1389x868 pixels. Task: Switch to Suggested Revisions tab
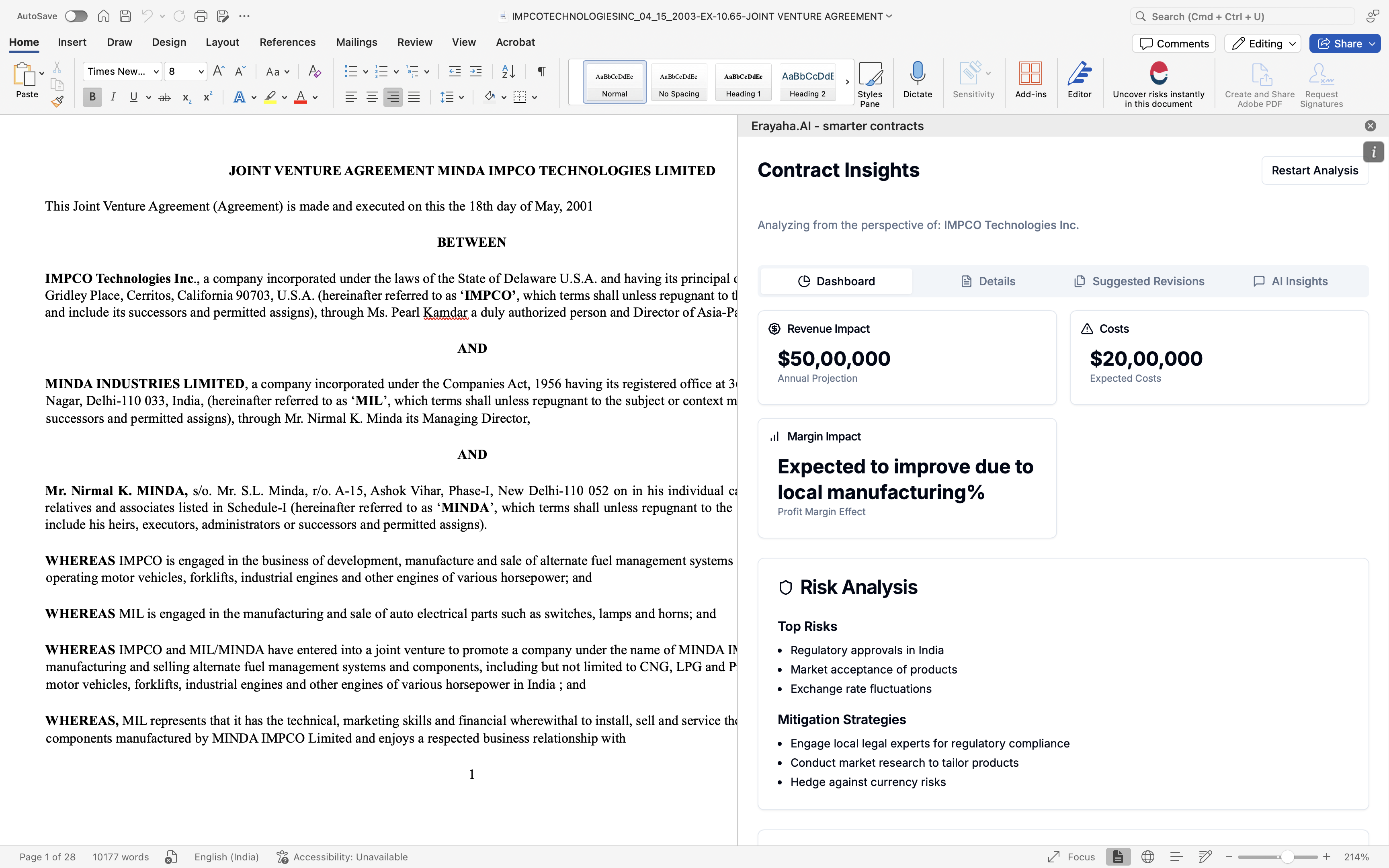point(1139,281)
